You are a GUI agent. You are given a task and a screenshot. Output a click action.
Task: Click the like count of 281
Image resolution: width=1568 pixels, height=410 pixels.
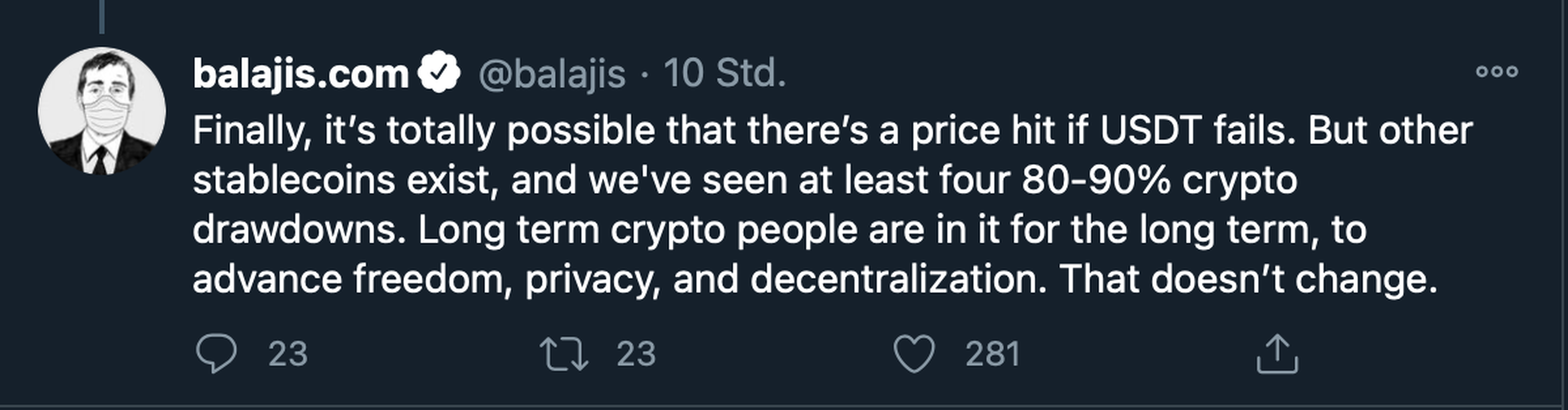pos(992,354)
